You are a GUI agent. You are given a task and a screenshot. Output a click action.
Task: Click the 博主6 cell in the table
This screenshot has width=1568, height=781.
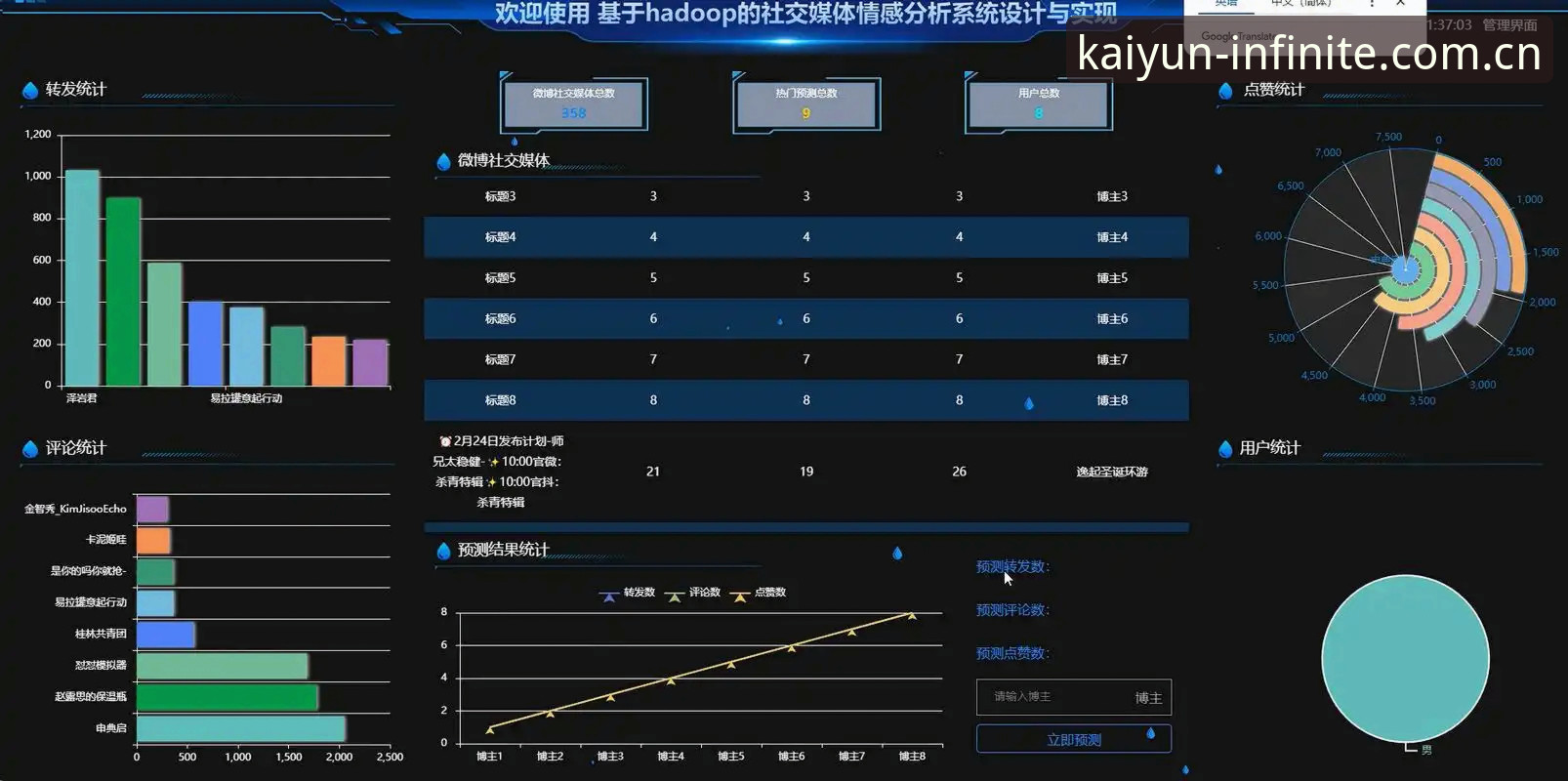(1112, 319)
